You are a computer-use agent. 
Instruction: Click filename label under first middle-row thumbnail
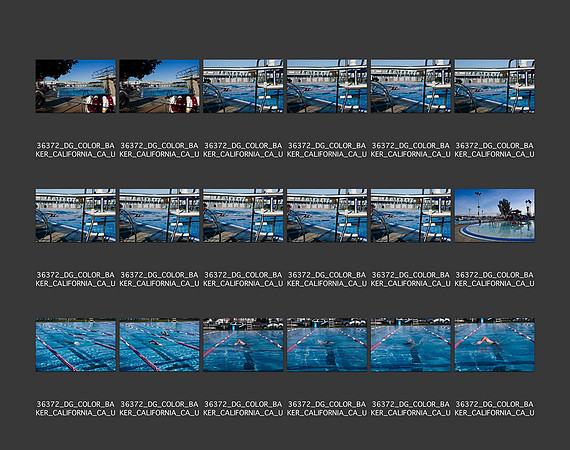[x=76, y=279]
